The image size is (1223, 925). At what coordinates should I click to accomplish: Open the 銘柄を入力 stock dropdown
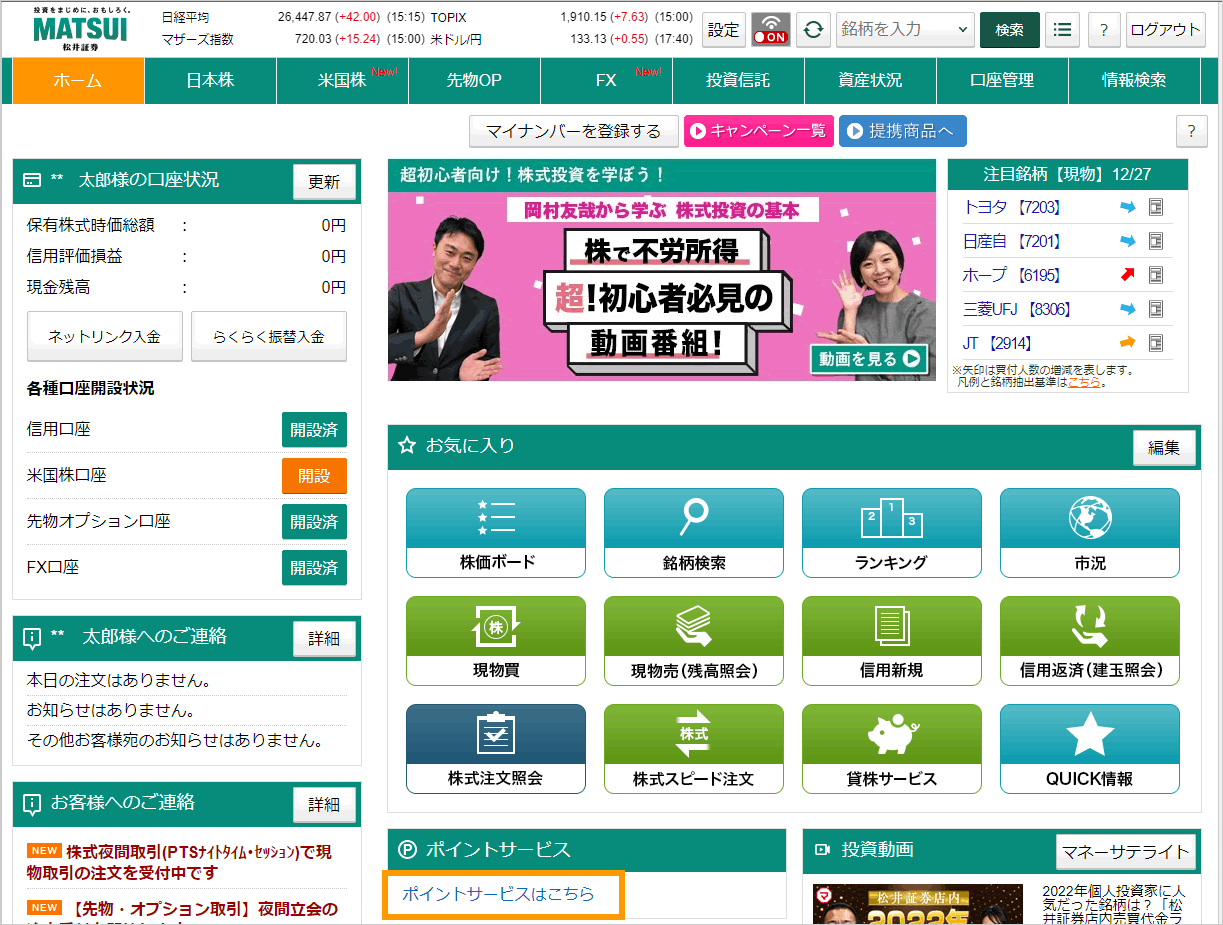906,30
